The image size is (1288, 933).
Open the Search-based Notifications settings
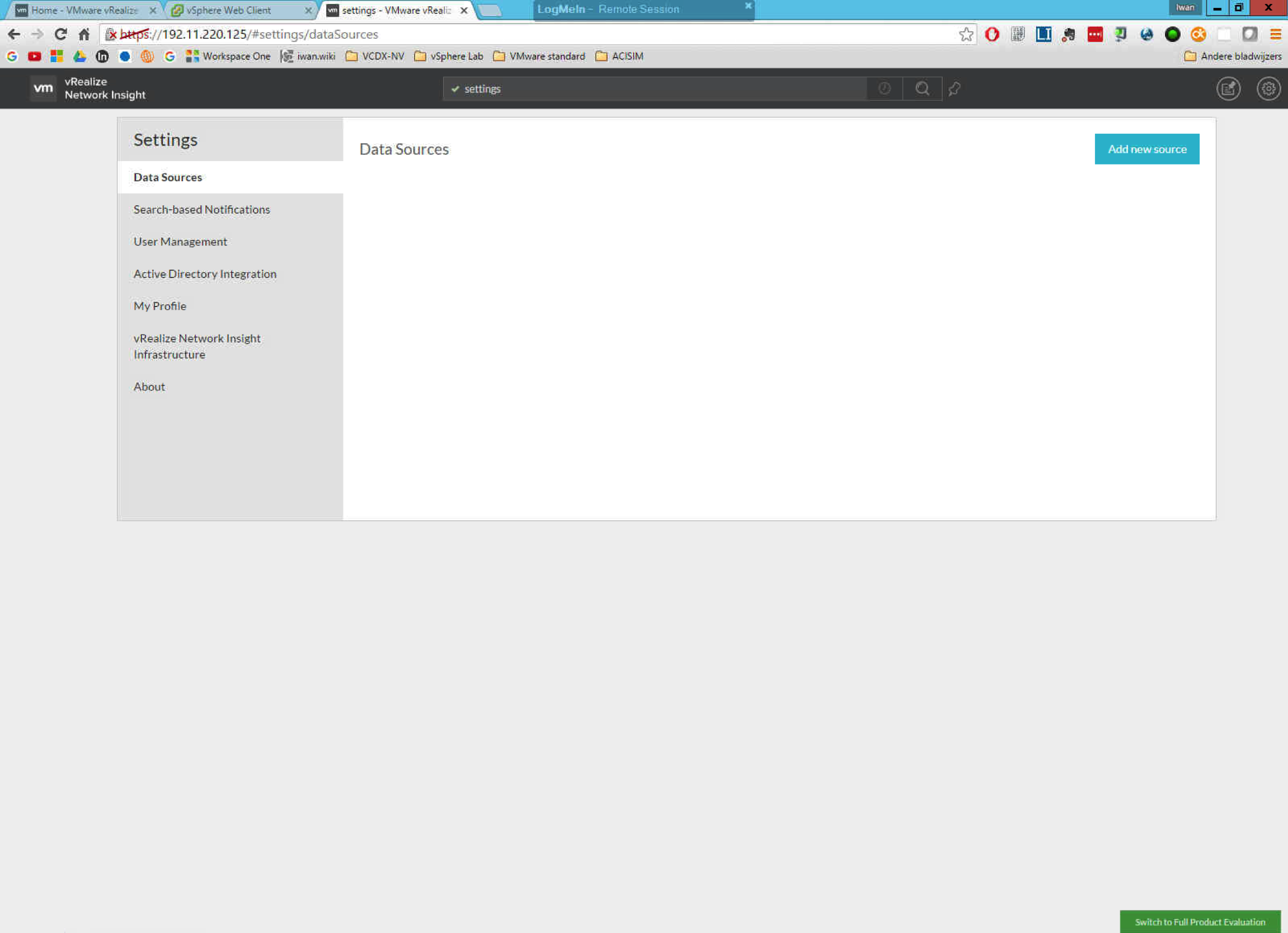201,210
